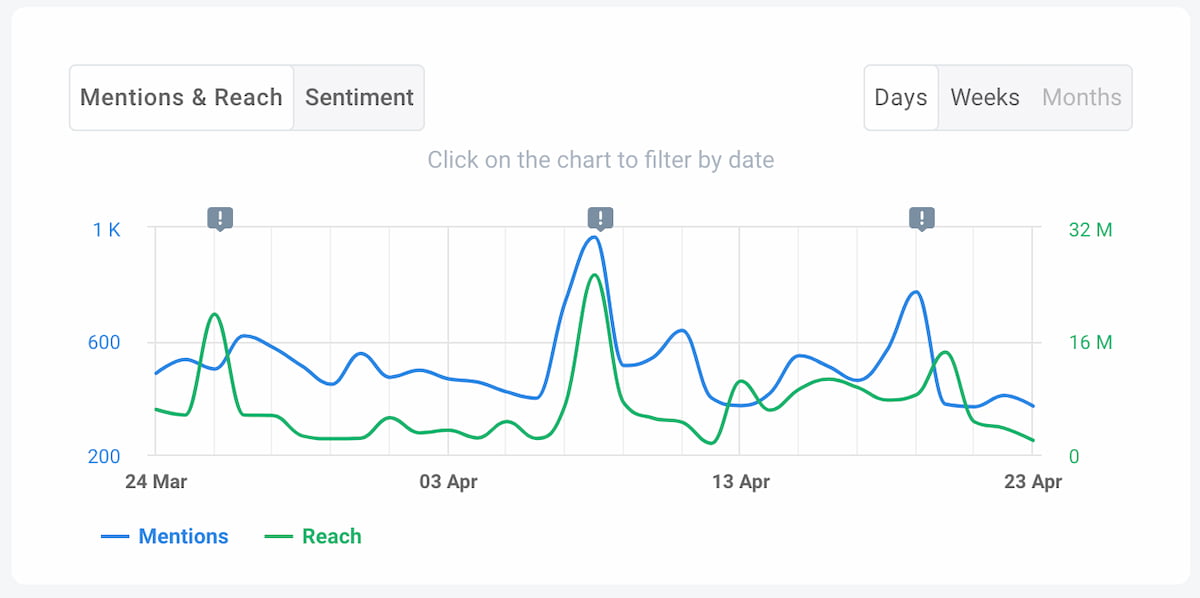
Task: Click the 'Click on the chart to filter by date' text
Action: click(x=601, y=159)
